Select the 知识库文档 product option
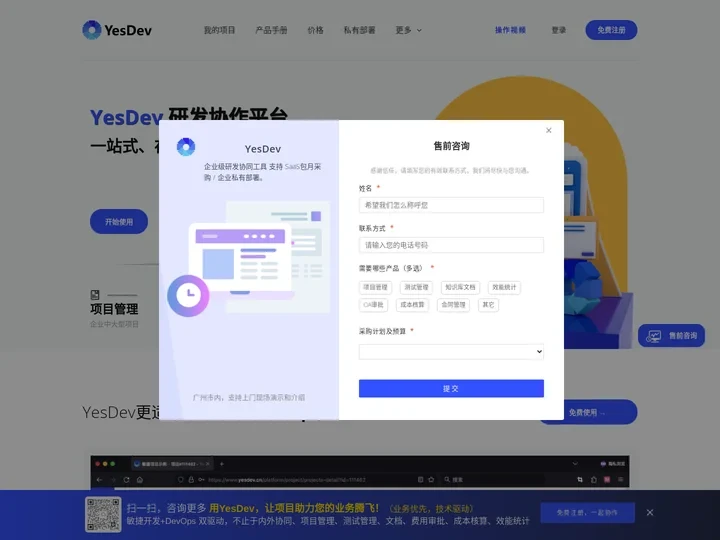Screen dimensions: 720x540 pyautogui.click(x=460, y=287)
